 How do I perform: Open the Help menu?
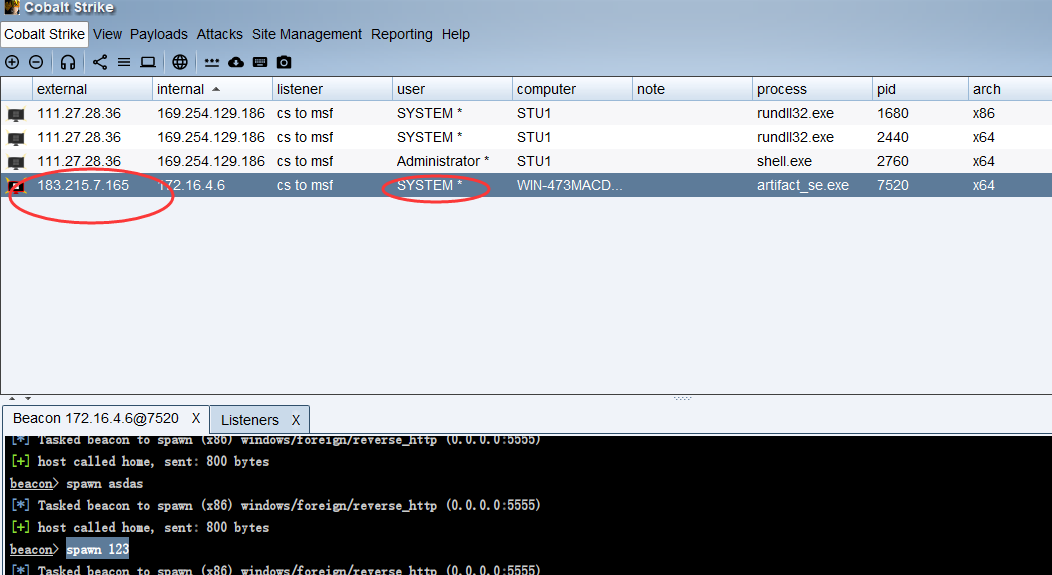456,34
